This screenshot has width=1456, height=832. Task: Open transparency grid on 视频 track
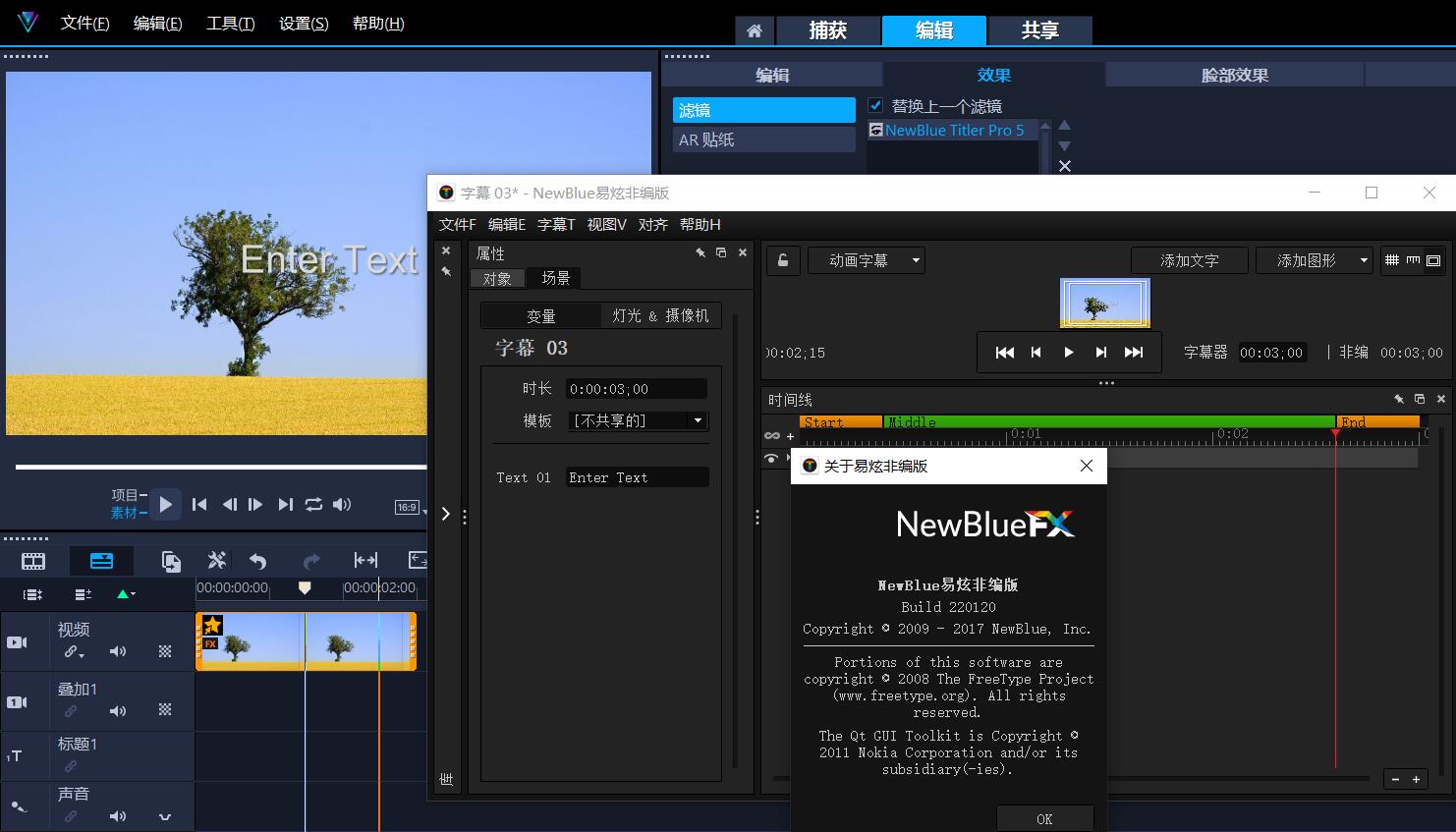point(165,651)
